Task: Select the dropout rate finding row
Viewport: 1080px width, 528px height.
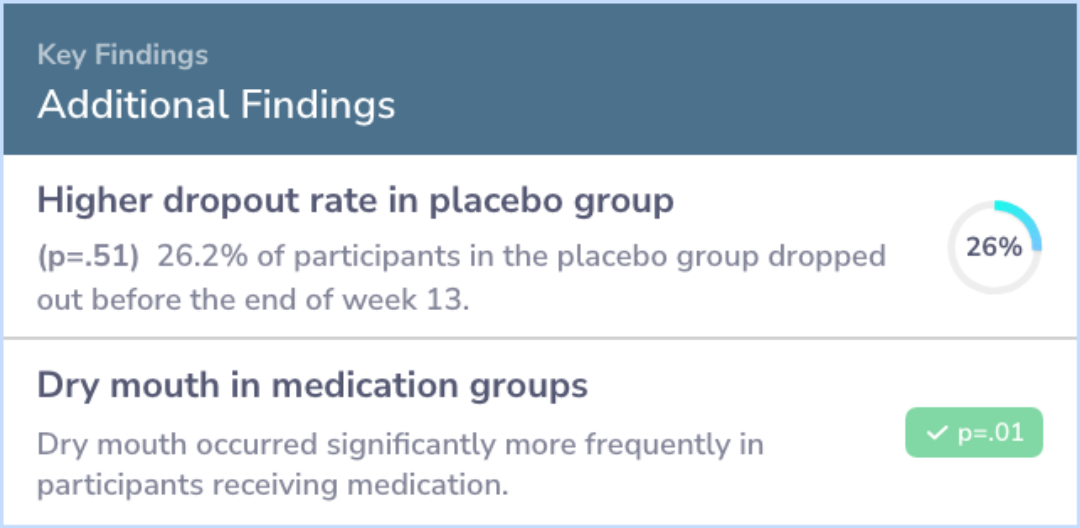Action: (x=540, y=246)
